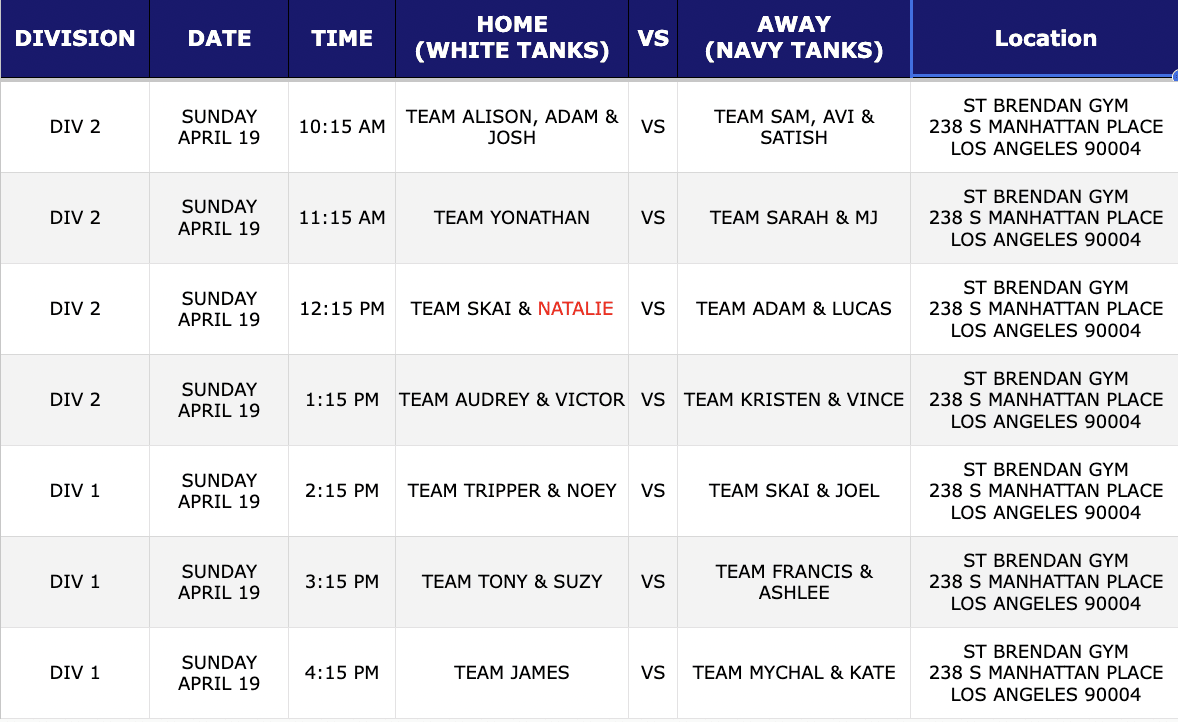Select the TEAM KRISTEN & VINCE cell
Screen dimensions: 1178x722
[x=794, y=400]
